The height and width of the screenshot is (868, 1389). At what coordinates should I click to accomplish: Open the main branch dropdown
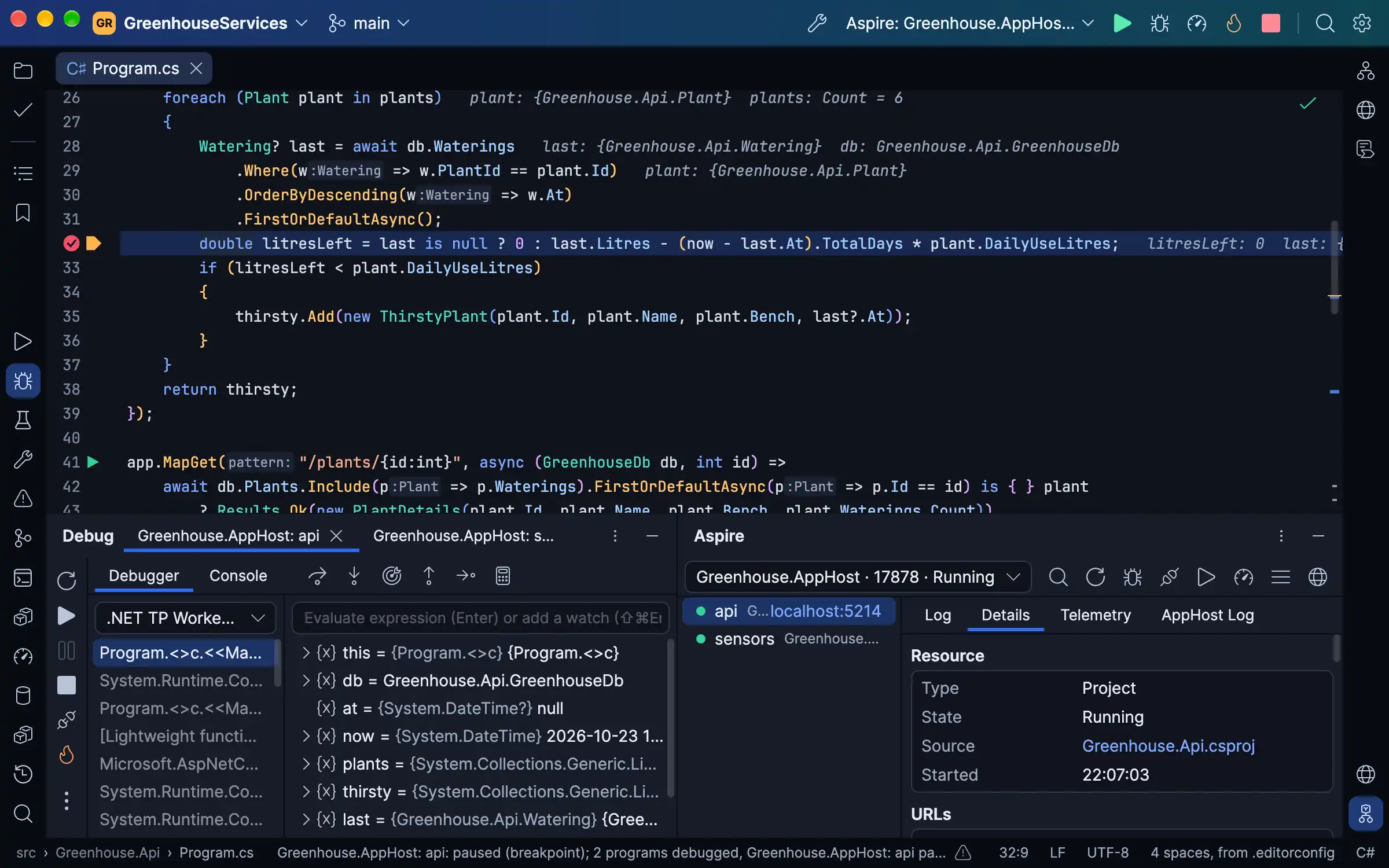[x=369, y=23]
